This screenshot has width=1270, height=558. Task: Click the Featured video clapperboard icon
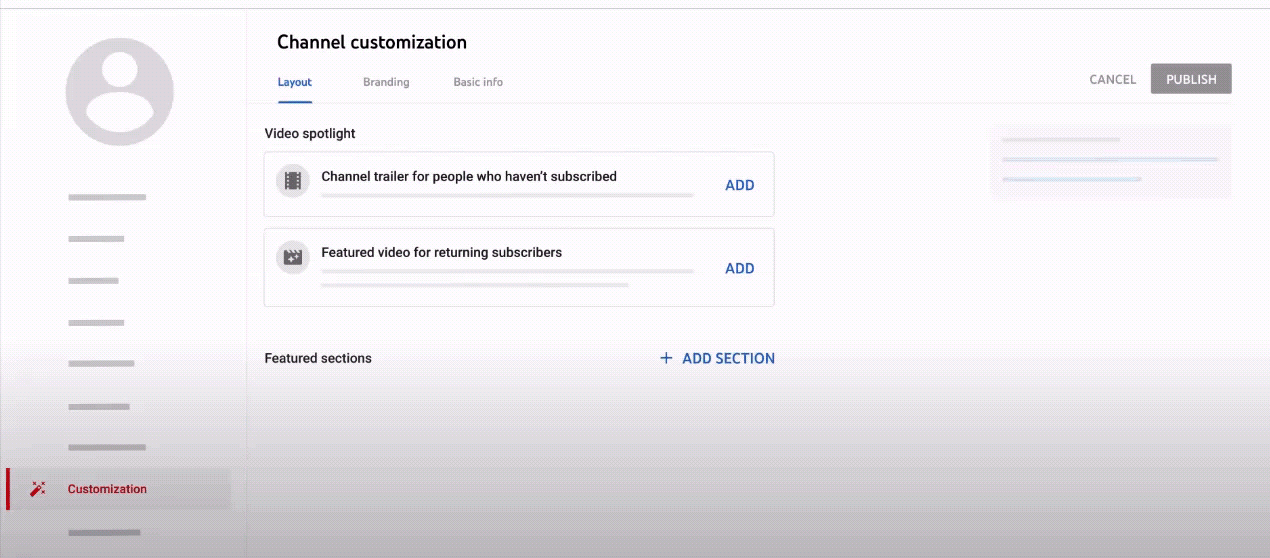[292, 257]
